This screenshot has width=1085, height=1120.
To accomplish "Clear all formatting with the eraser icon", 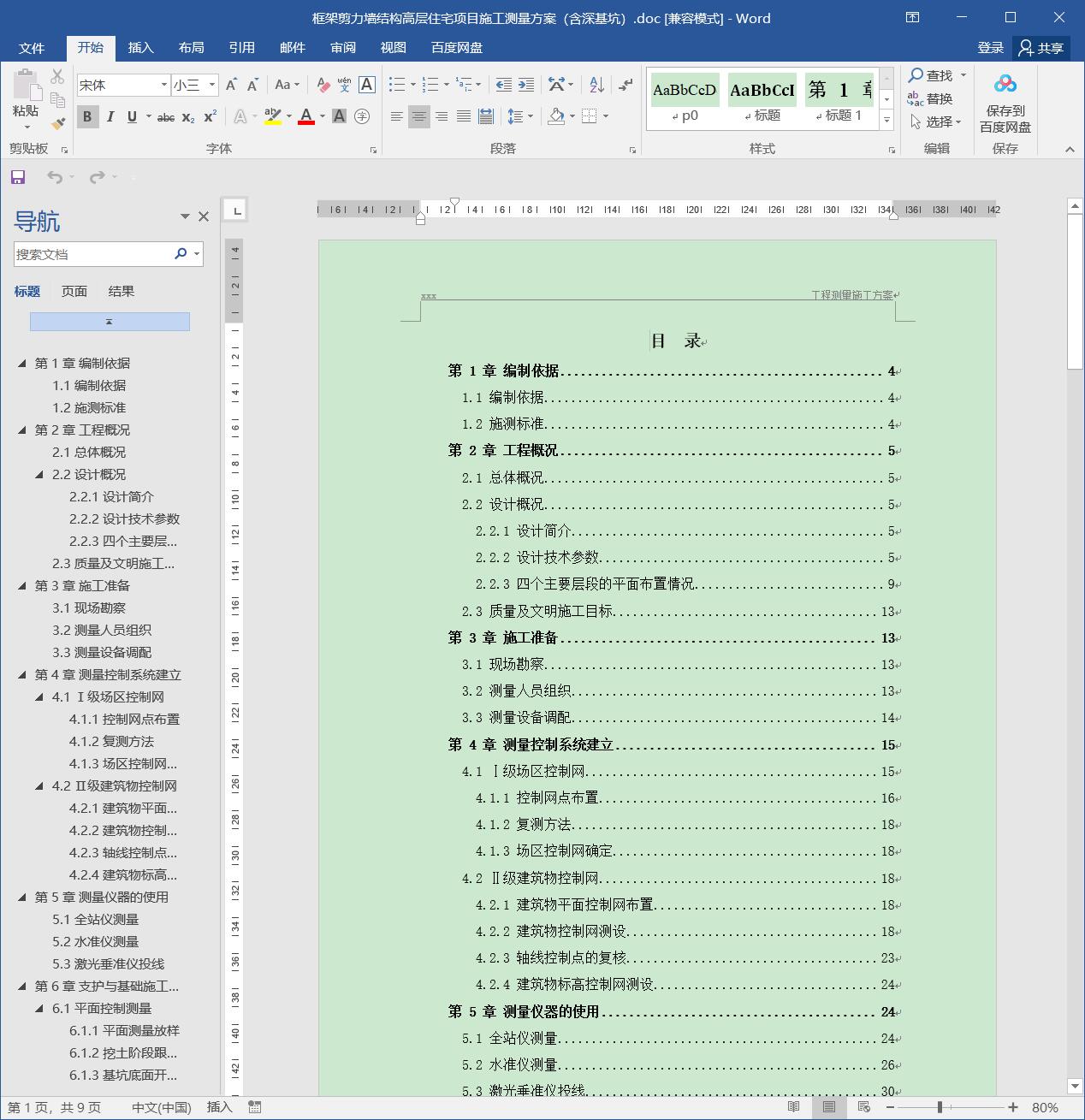I will pyautogui.click(x=323, y=85).
